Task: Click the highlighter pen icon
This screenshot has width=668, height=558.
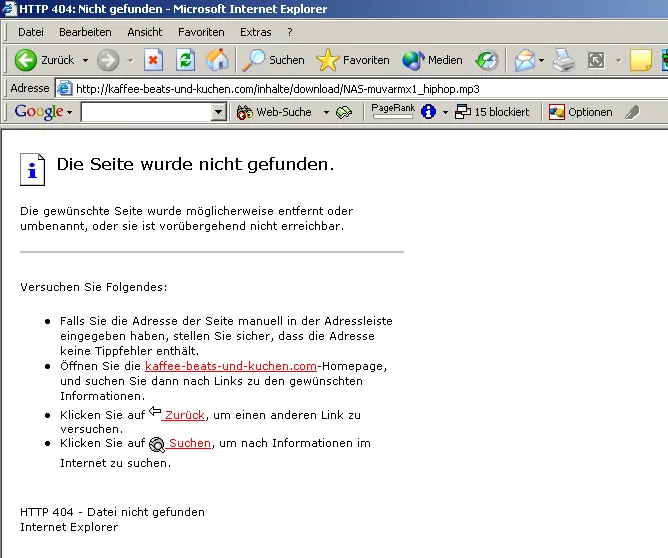Action: tap(632, 112)
